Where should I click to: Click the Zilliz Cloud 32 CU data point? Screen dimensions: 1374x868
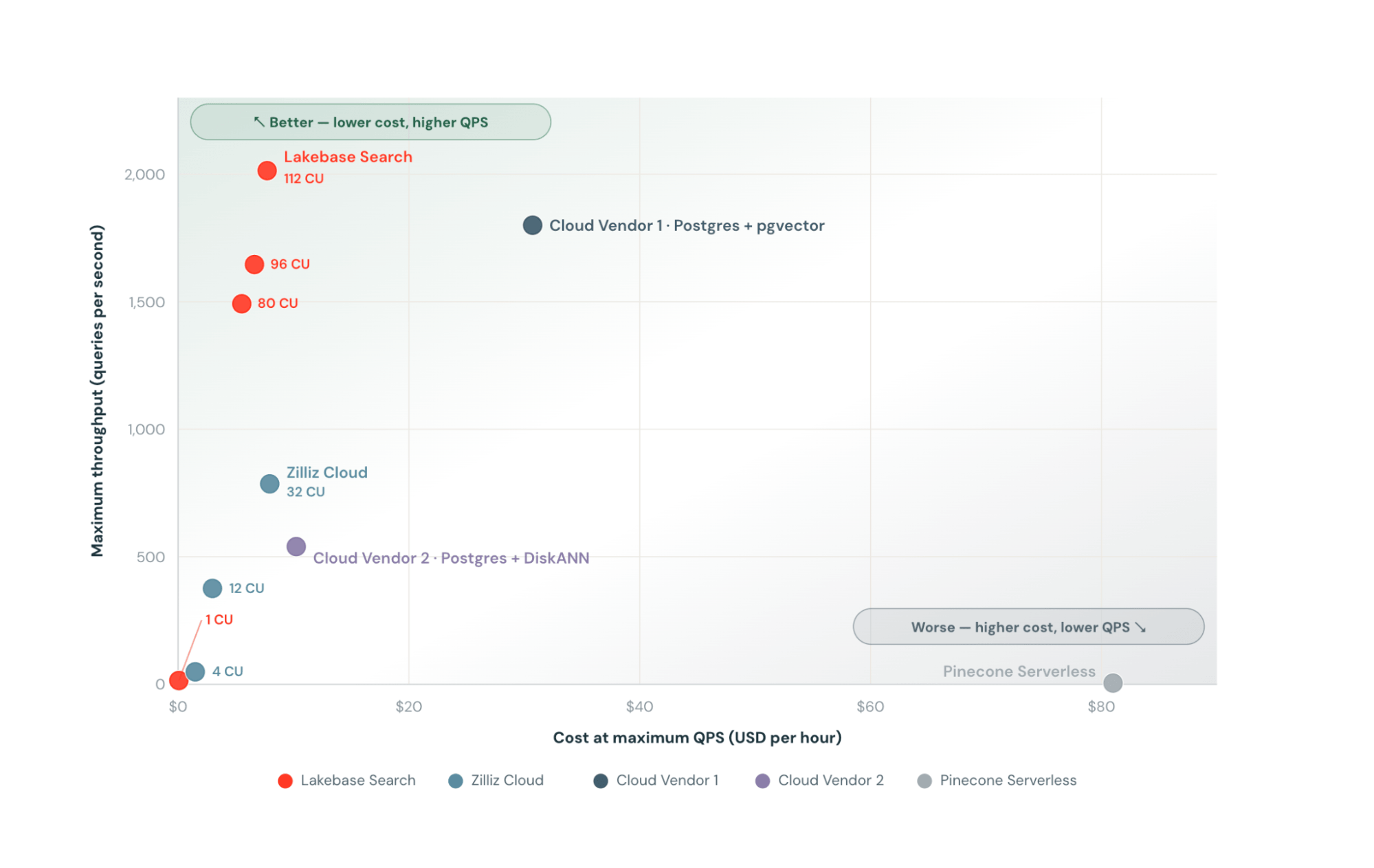(269, 484)
